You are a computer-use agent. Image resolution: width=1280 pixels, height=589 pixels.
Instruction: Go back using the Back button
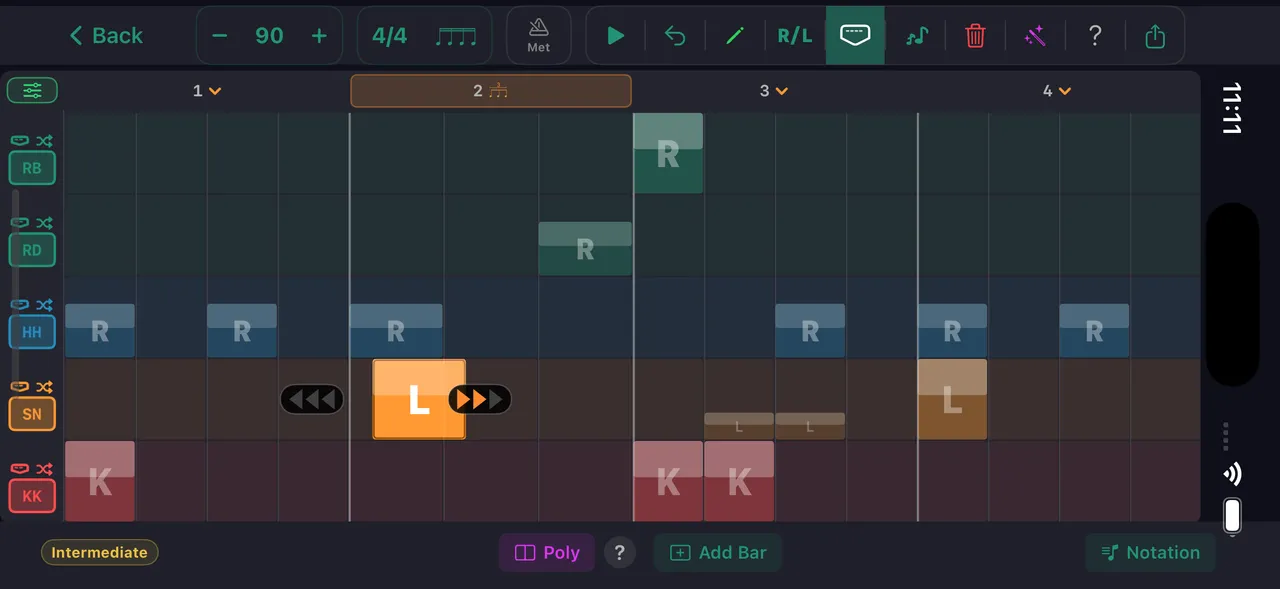point(106,36)
